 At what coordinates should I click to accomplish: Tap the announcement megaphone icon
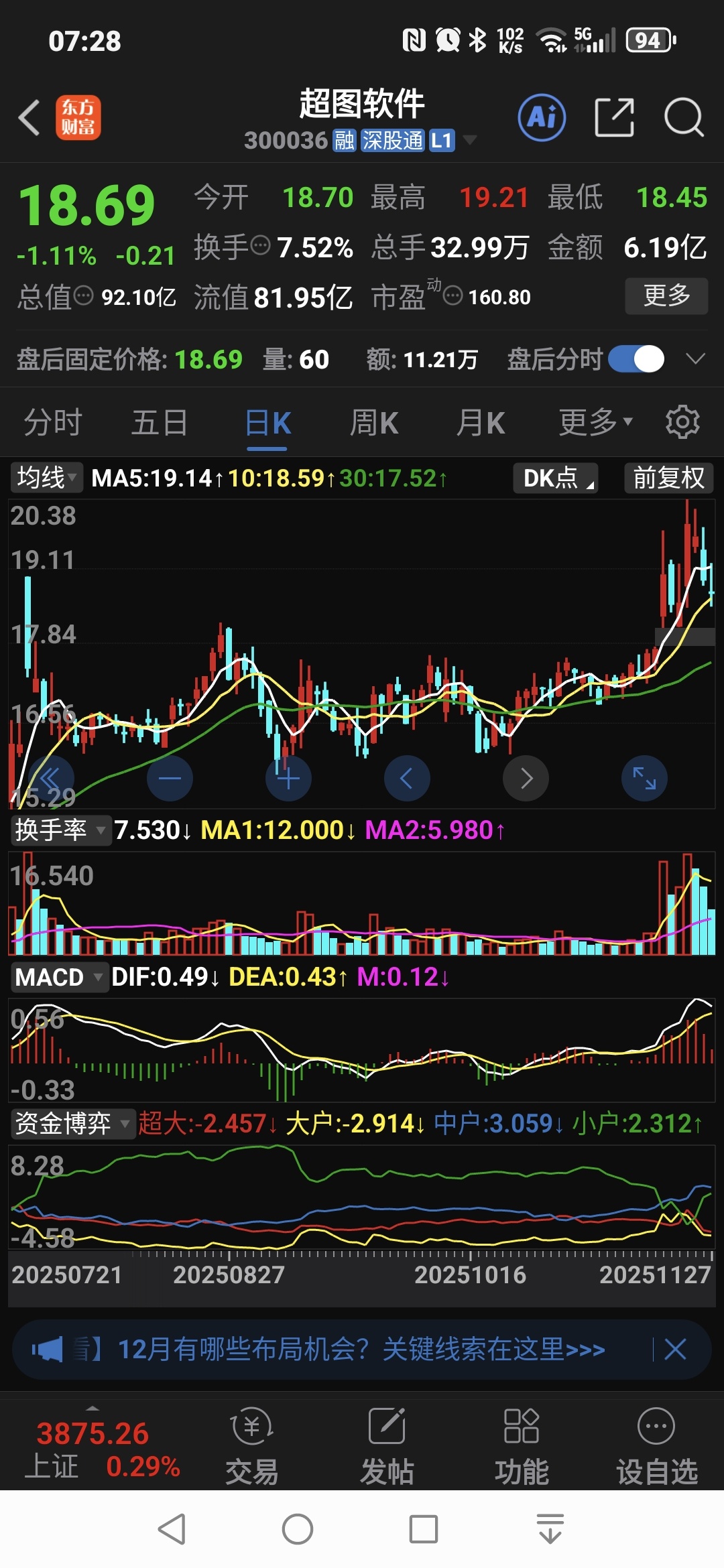click(48, 1349)
